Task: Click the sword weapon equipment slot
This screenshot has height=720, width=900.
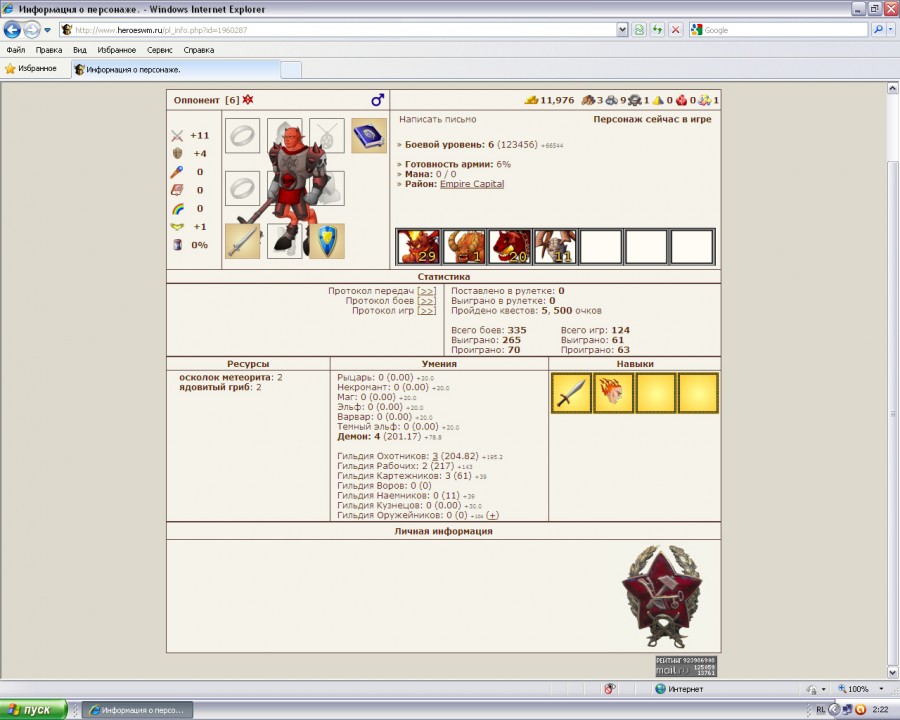Action: tap(242, 241)
